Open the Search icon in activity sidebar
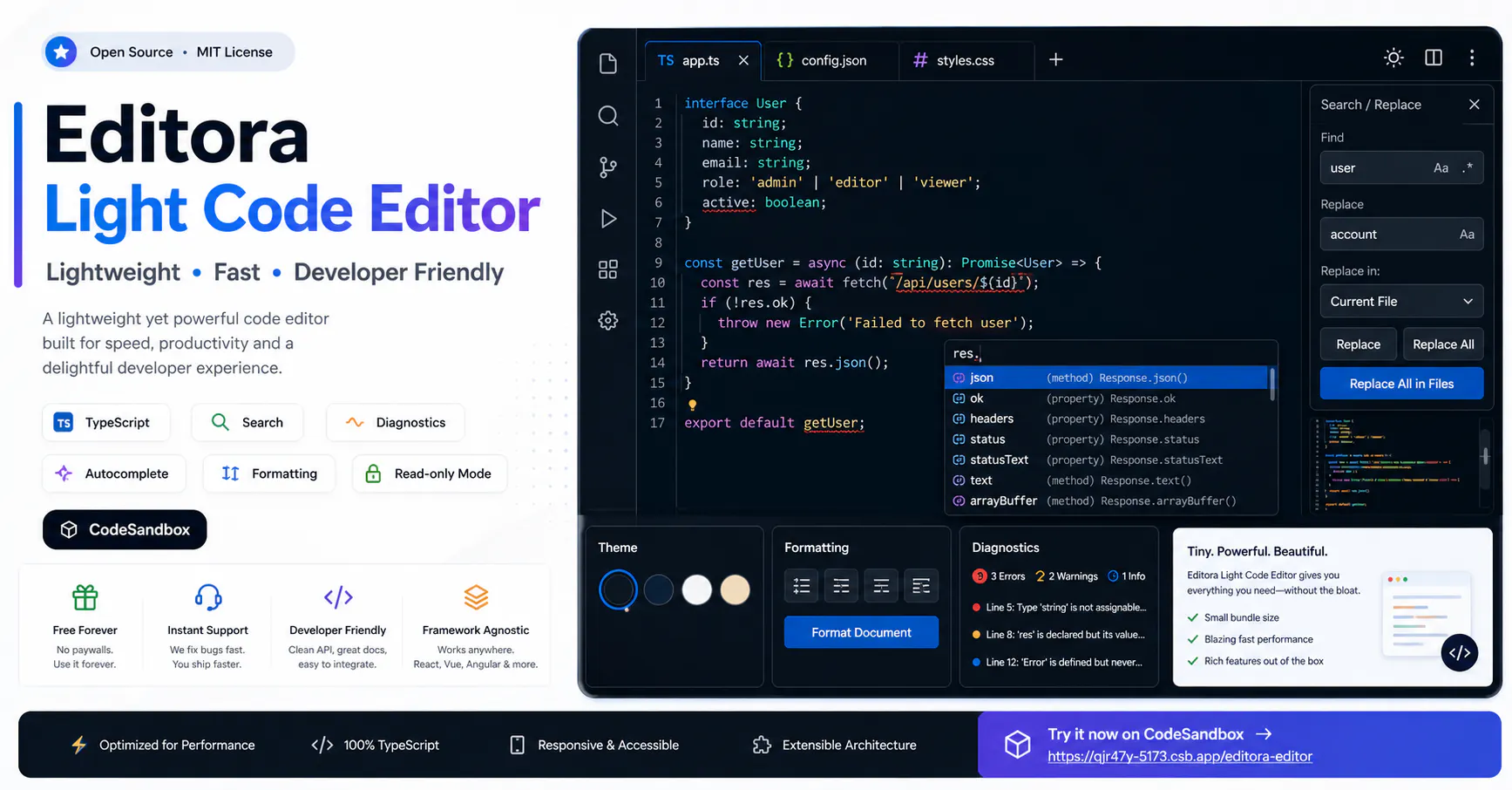 pyautogui.click(x=608, y=116)
